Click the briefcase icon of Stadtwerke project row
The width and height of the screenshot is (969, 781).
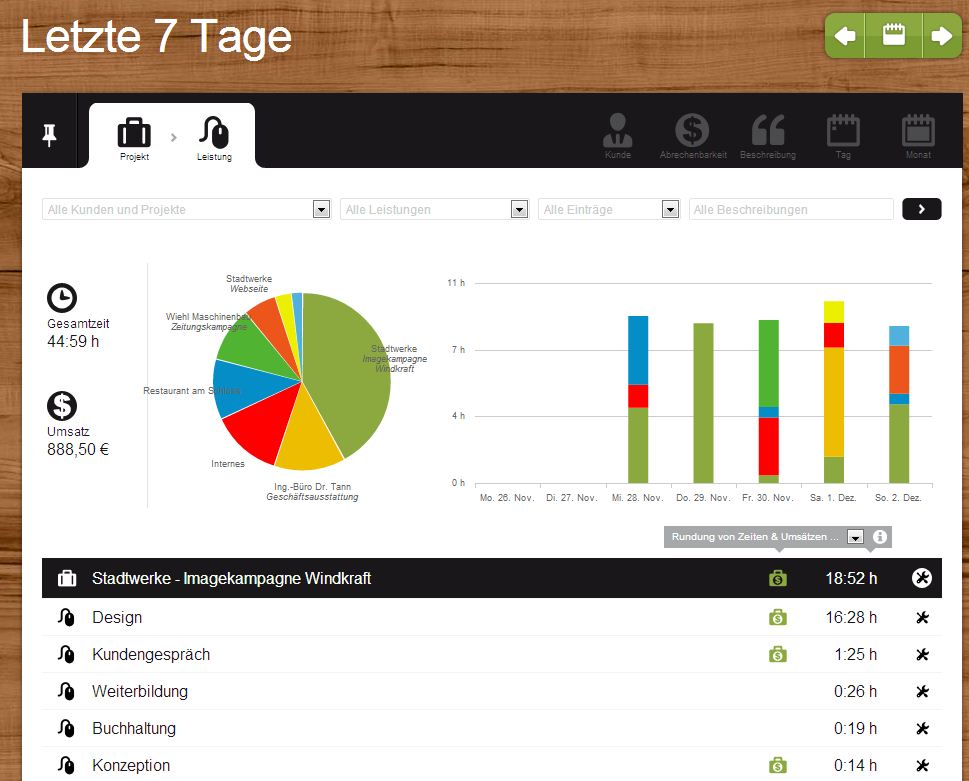point(67,578)
